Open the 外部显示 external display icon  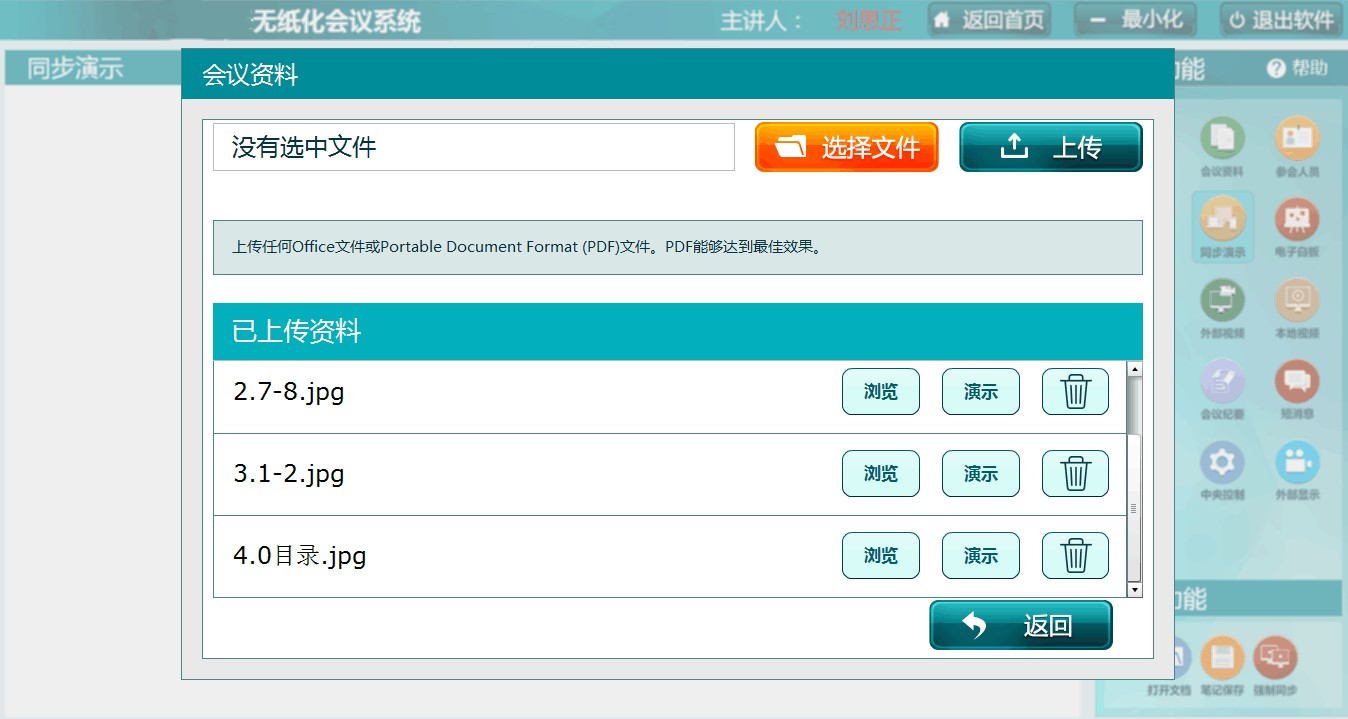[x=1296, y=464]
